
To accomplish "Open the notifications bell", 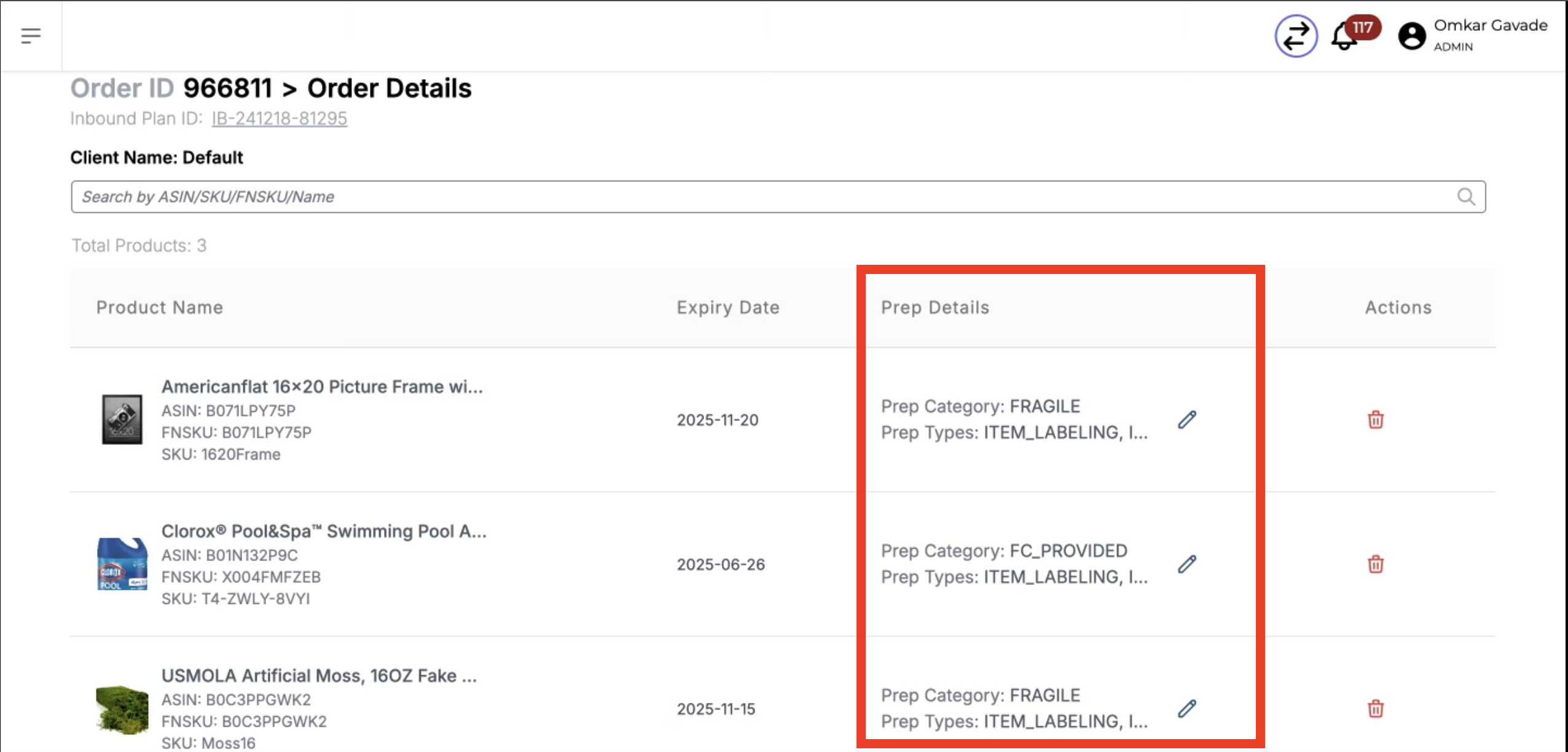I will point(1344,37).
